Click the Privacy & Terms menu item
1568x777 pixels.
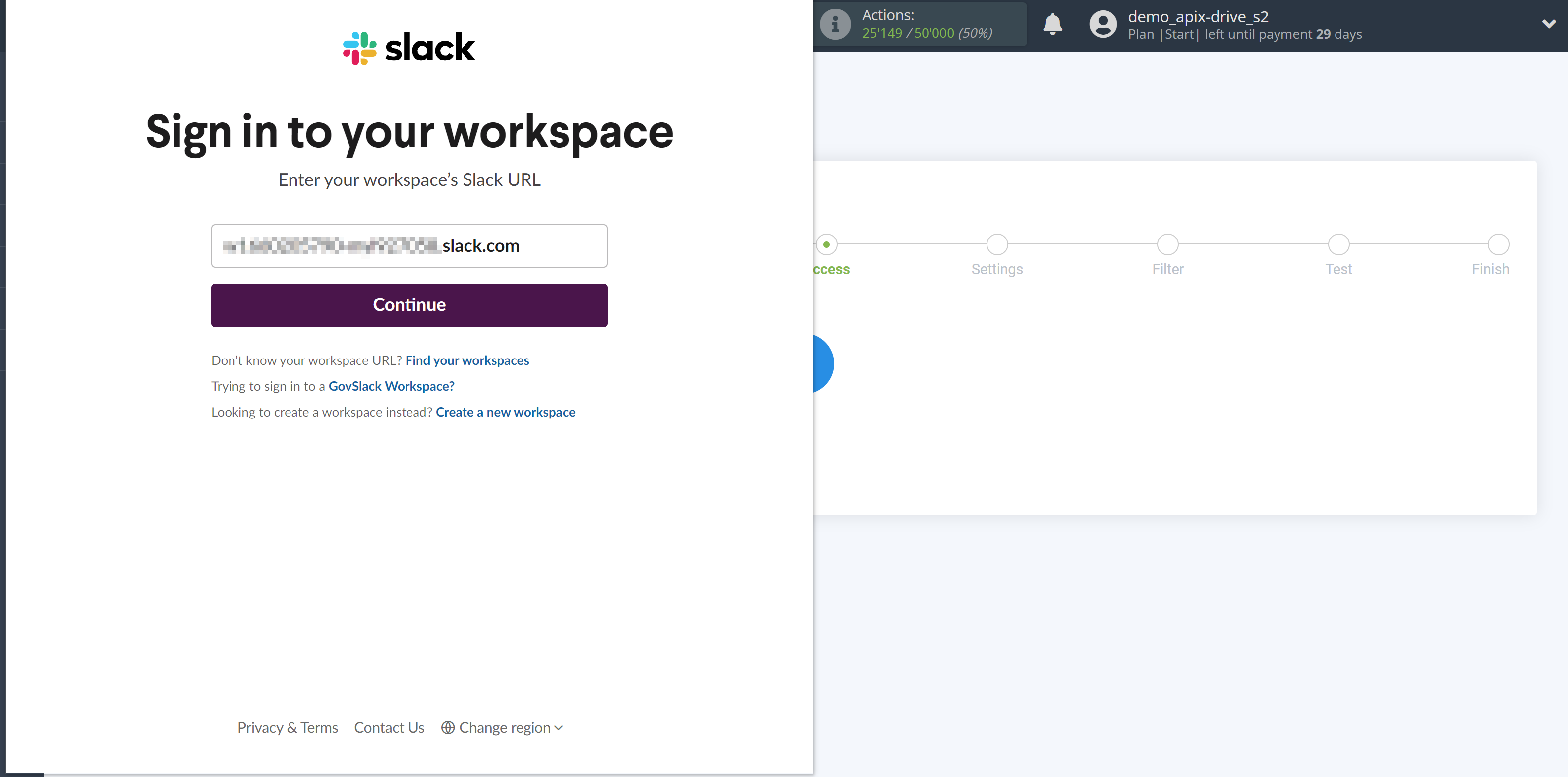[x=287, y=727]
